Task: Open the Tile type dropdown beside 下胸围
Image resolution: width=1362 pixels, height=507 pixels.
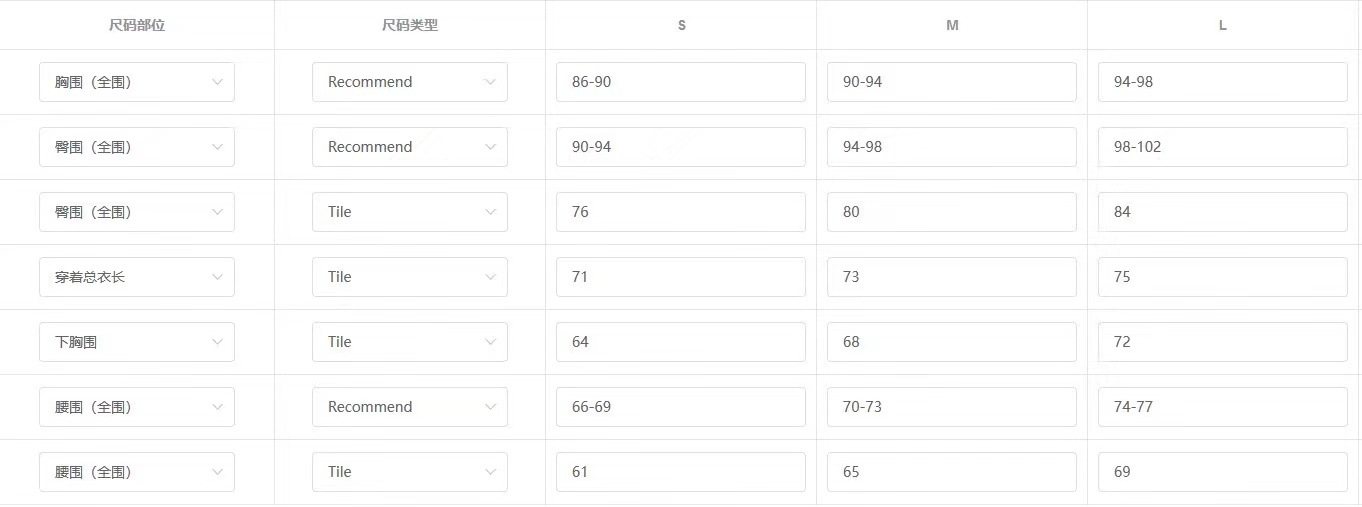Action: (x=409, y=342)
